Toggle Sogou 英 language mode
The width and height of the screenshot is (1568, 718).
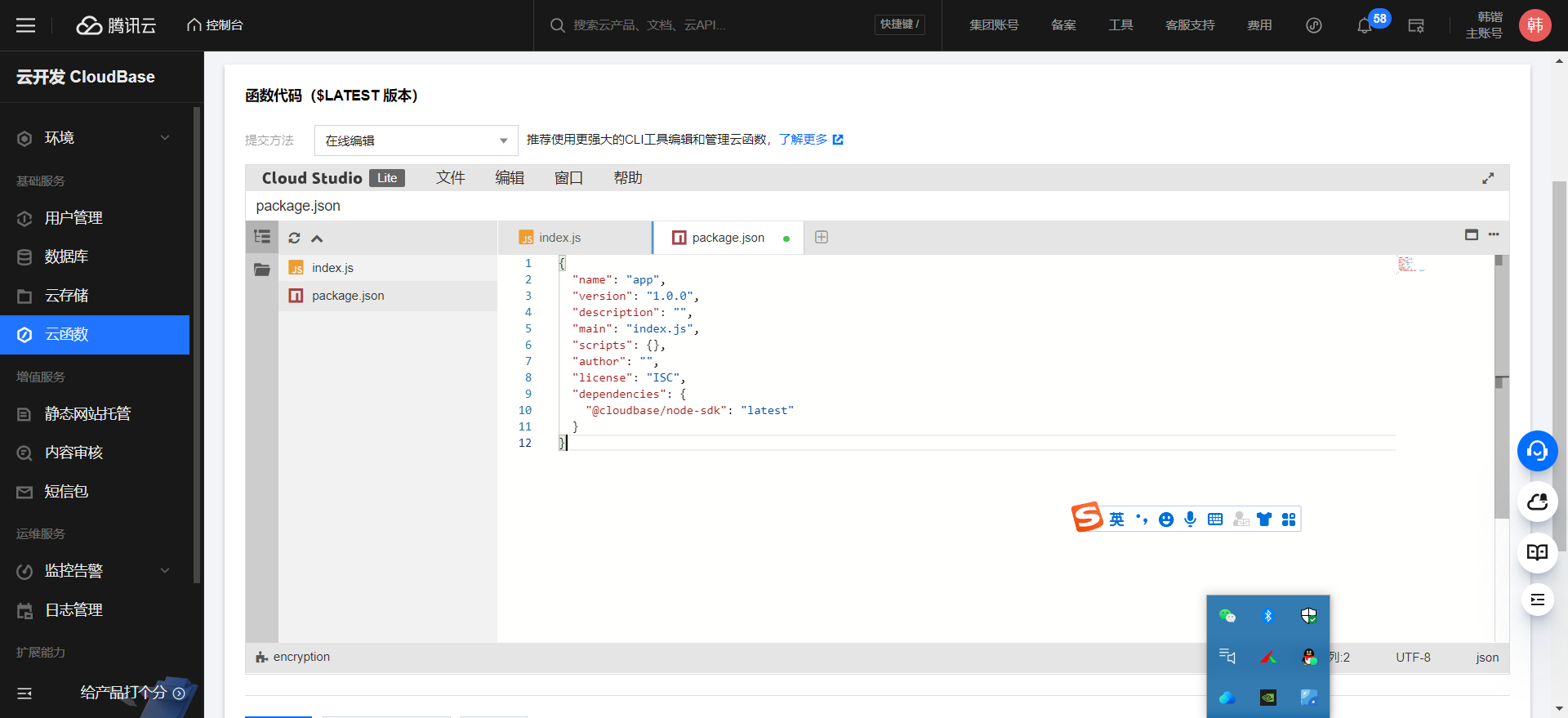click(1116, 520)
